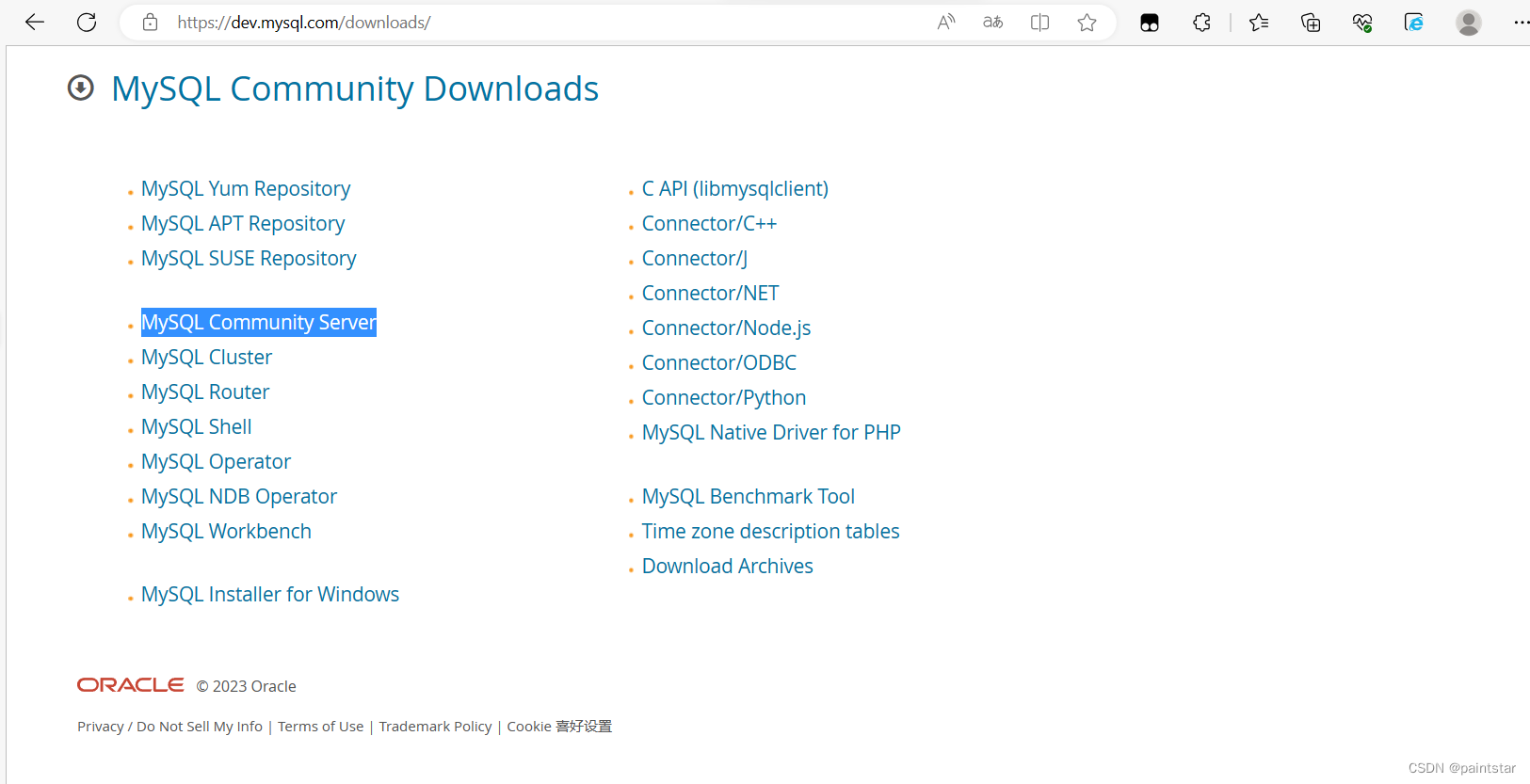Screen dimensions: 1530x784
Task: Open Connector/NET link
Action: click(711, 293)
